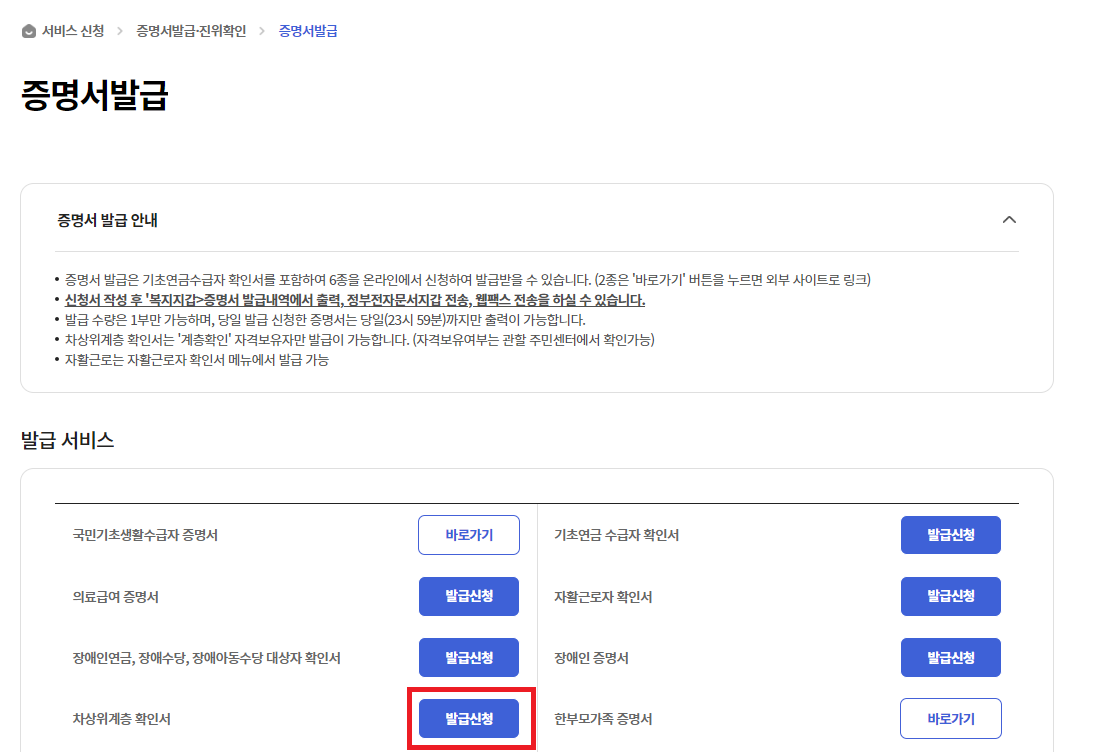Click 발급신청 for 장애인 증명서
Viewport: 1094px width, 752px height.
pos(950,657)
